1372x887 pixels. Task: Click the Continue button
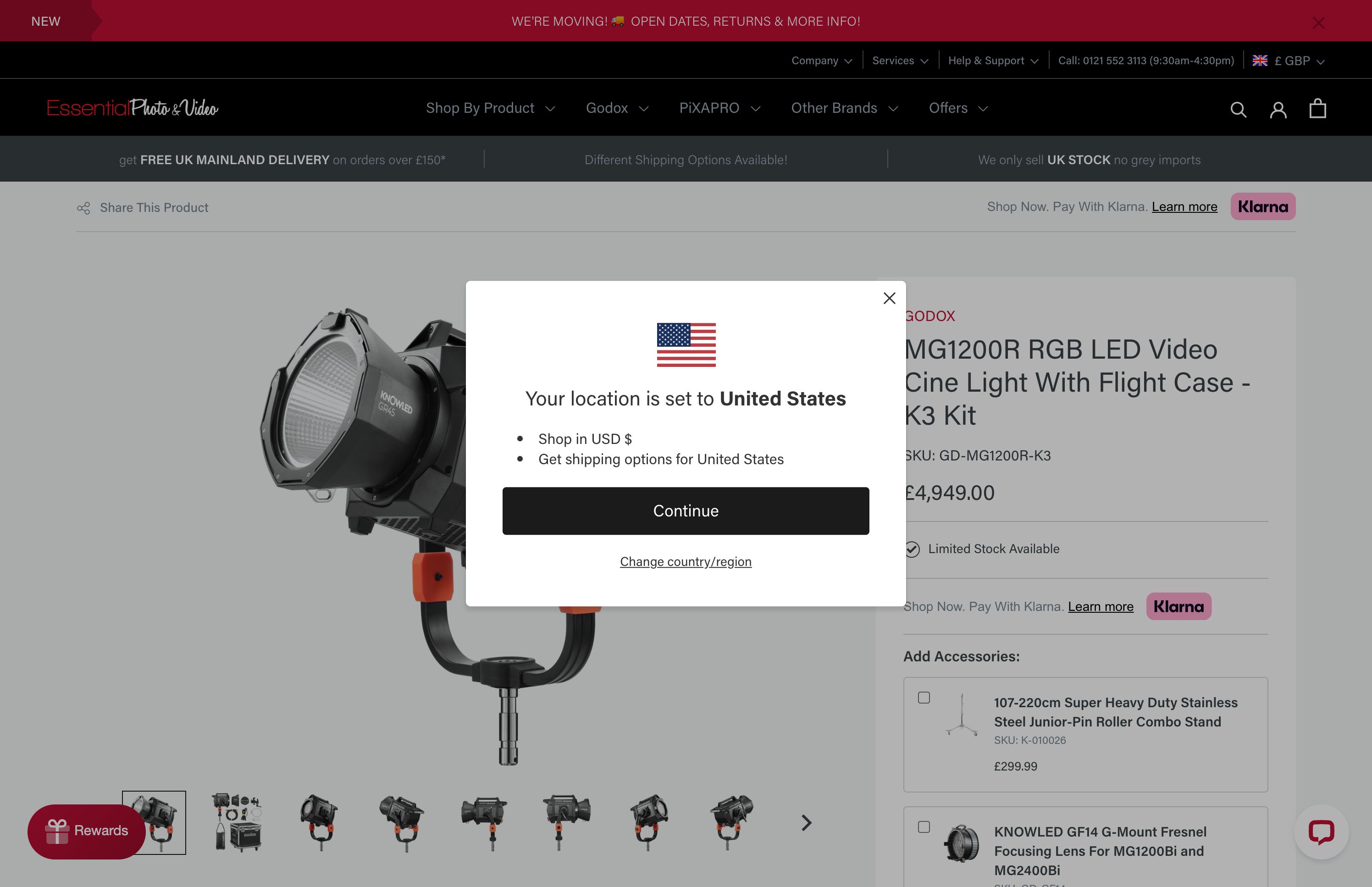686,511
